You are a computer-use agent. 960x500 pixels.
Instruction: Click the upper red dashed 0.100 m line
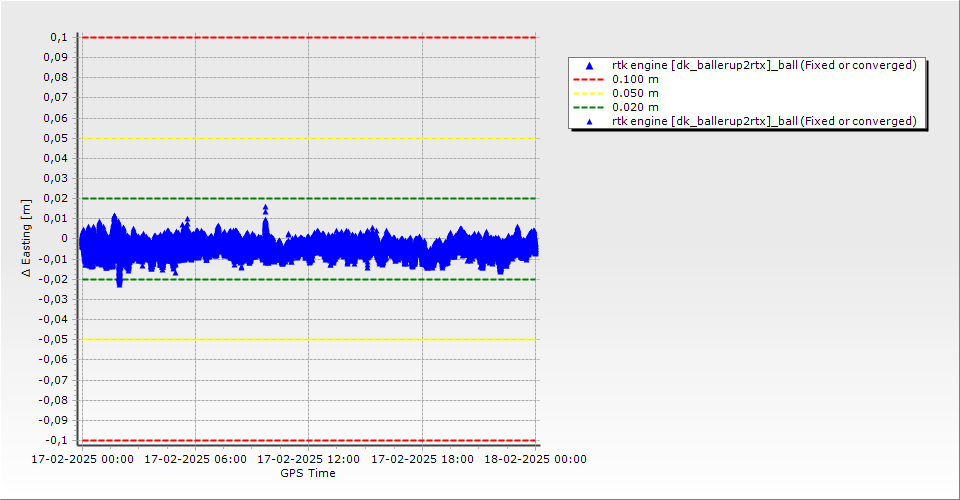pos(309,37)
